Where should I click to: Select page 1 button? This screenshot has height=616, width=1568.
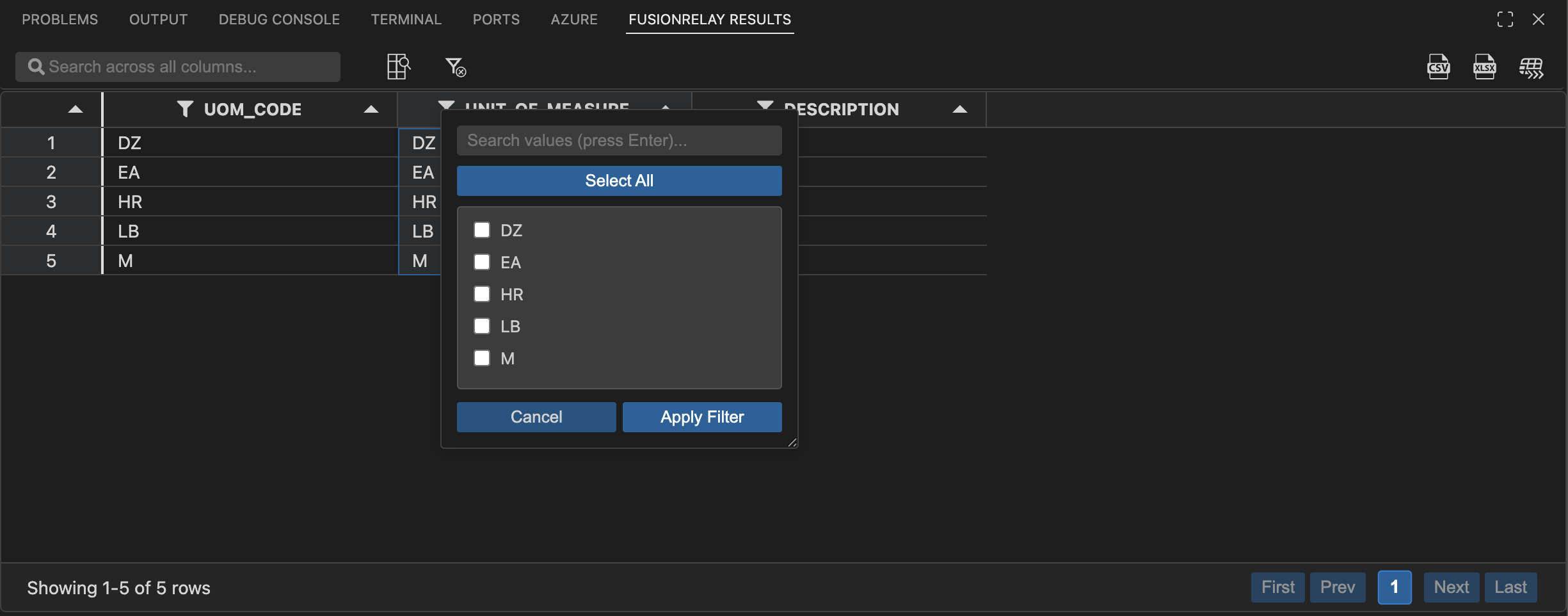tap(1394, 587)
